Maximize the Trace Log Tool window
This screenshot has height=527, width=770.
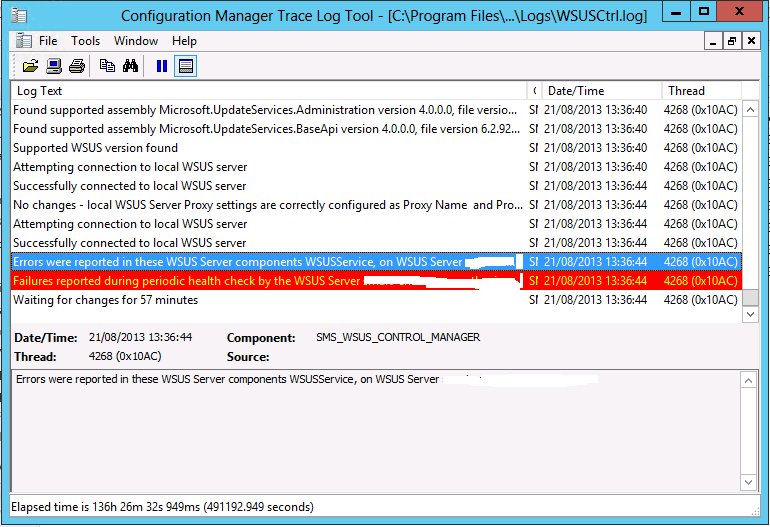coord(704,12)
